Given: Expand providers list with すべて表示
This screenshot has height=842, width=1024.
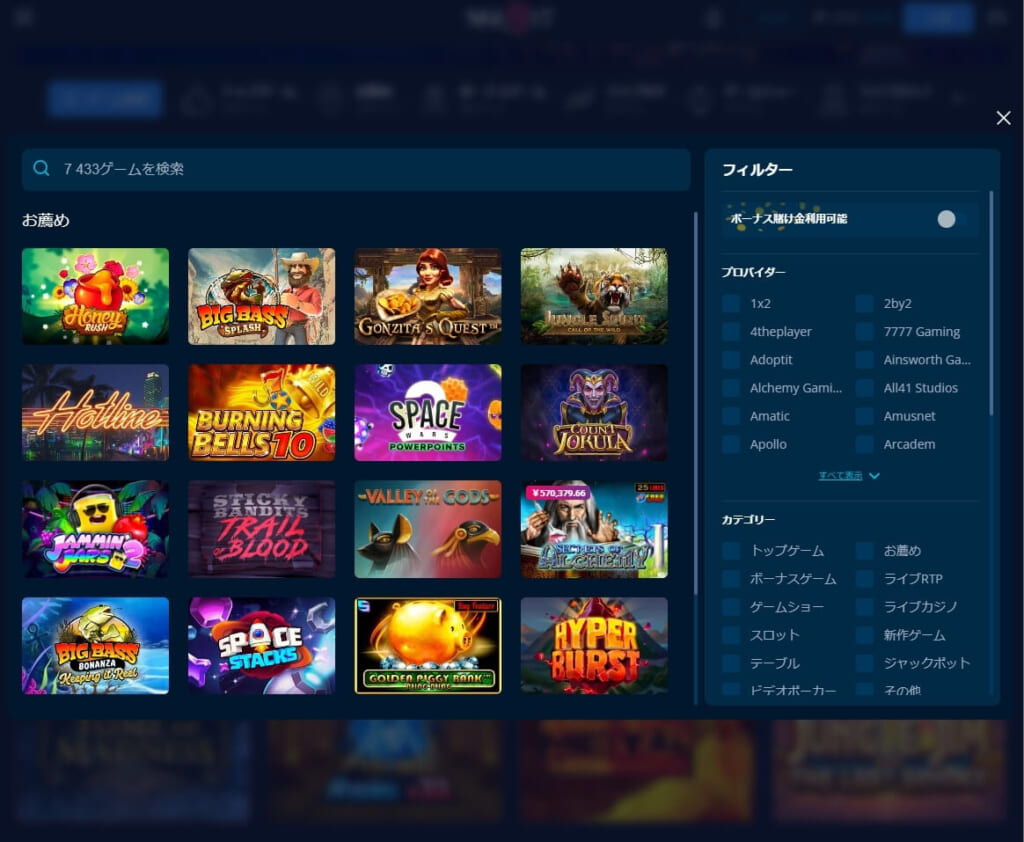Looking at the screenshot, I should (849, 476).
